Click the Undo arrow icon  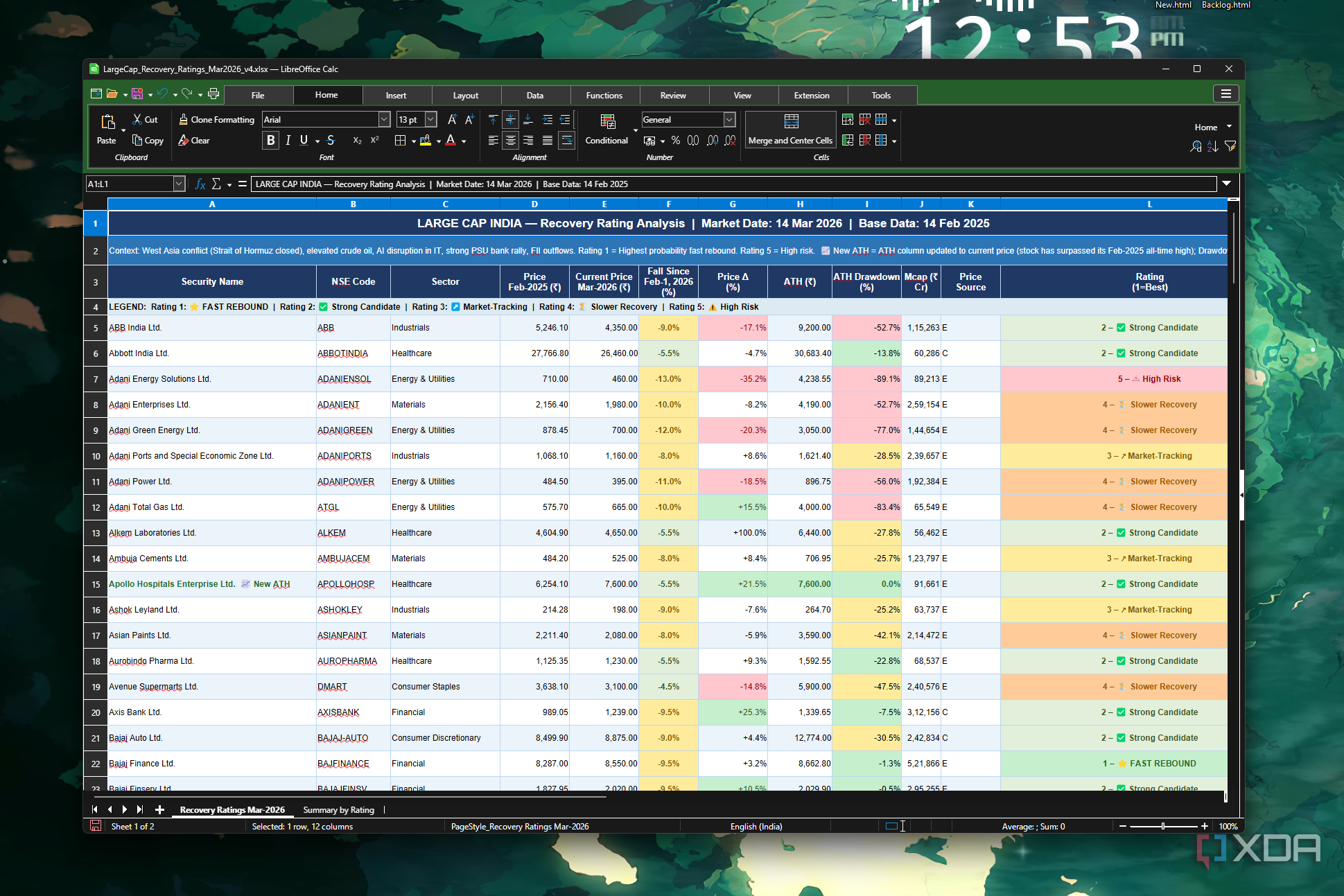coord(162,94)
